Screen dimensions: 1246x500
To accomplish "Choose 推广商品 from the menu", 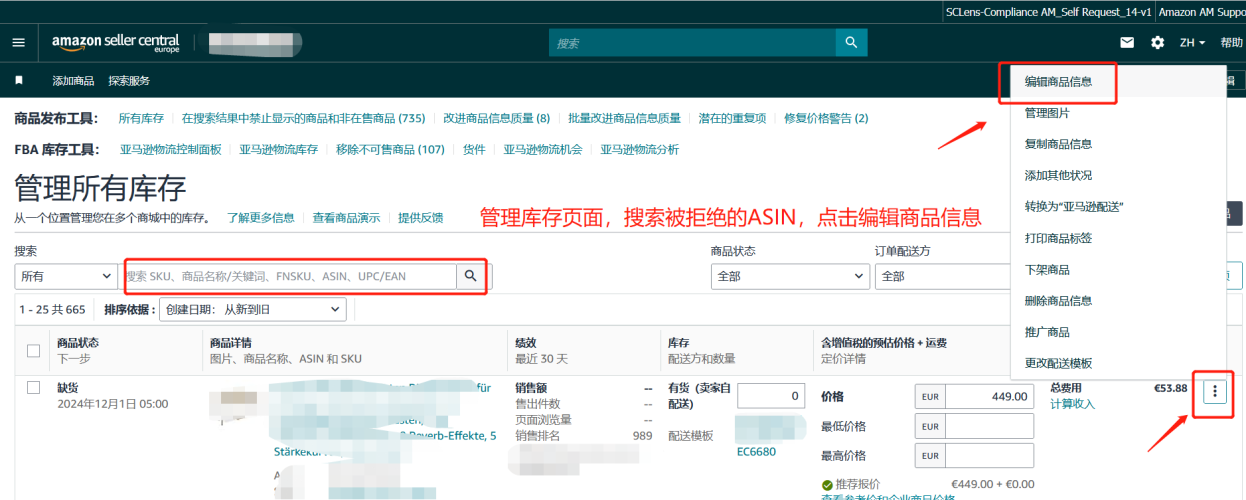I will point(1047,332).
